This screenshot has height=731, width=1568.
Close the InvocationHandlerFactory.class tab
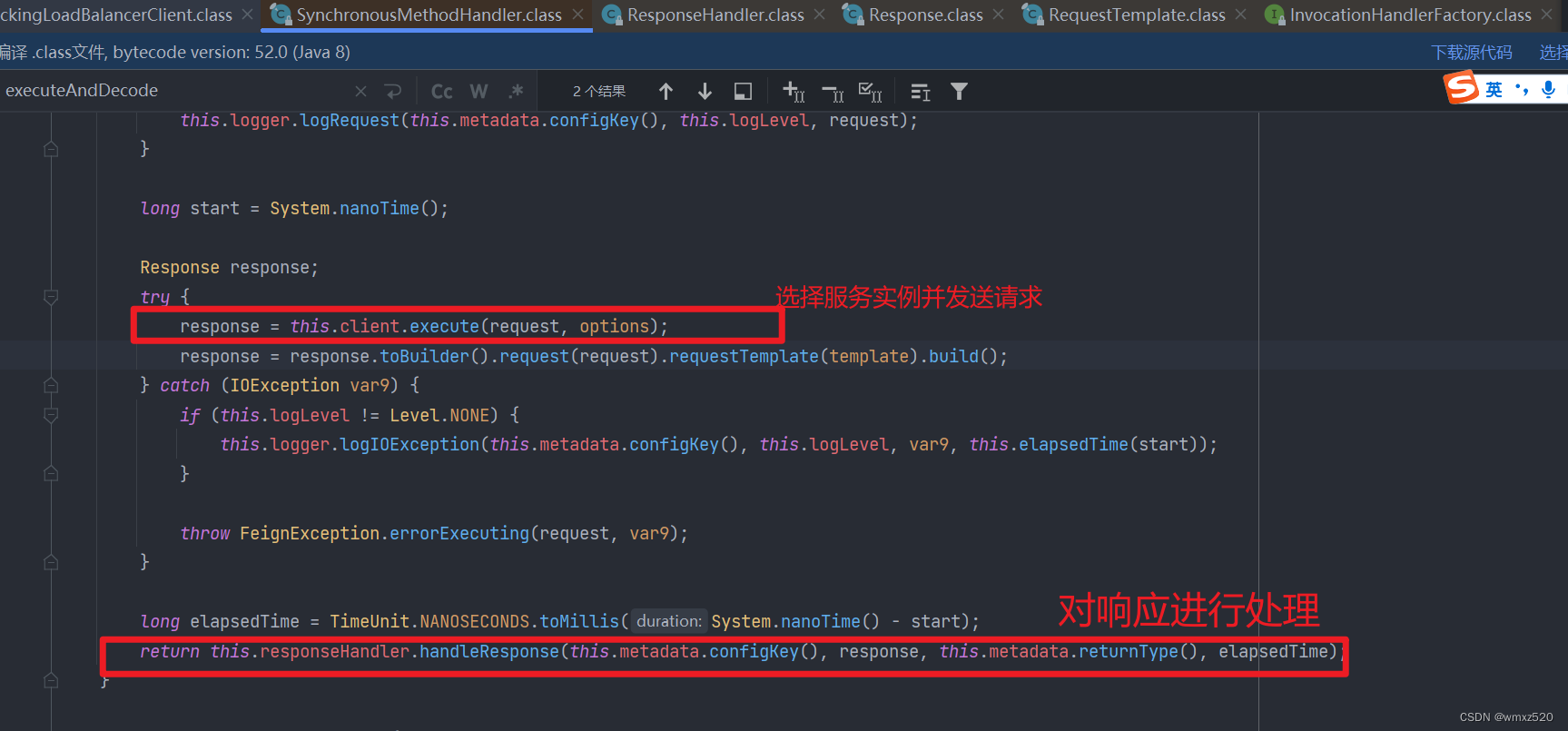coord(1547,15)
